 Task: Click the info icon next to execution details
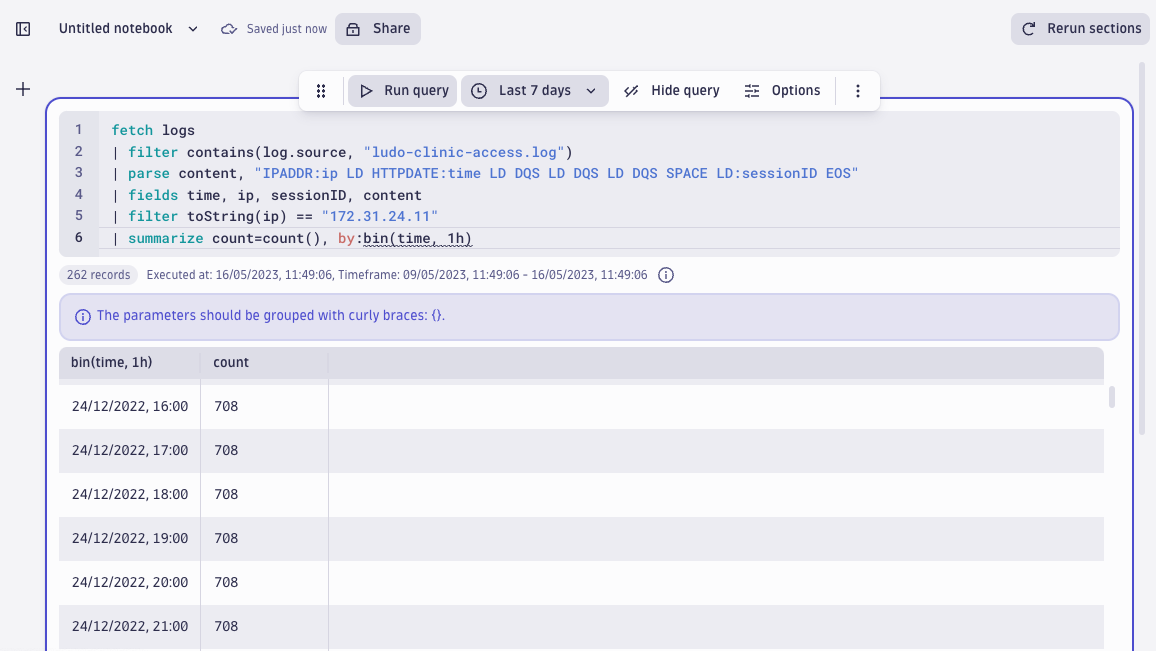[x=666, y=273]
